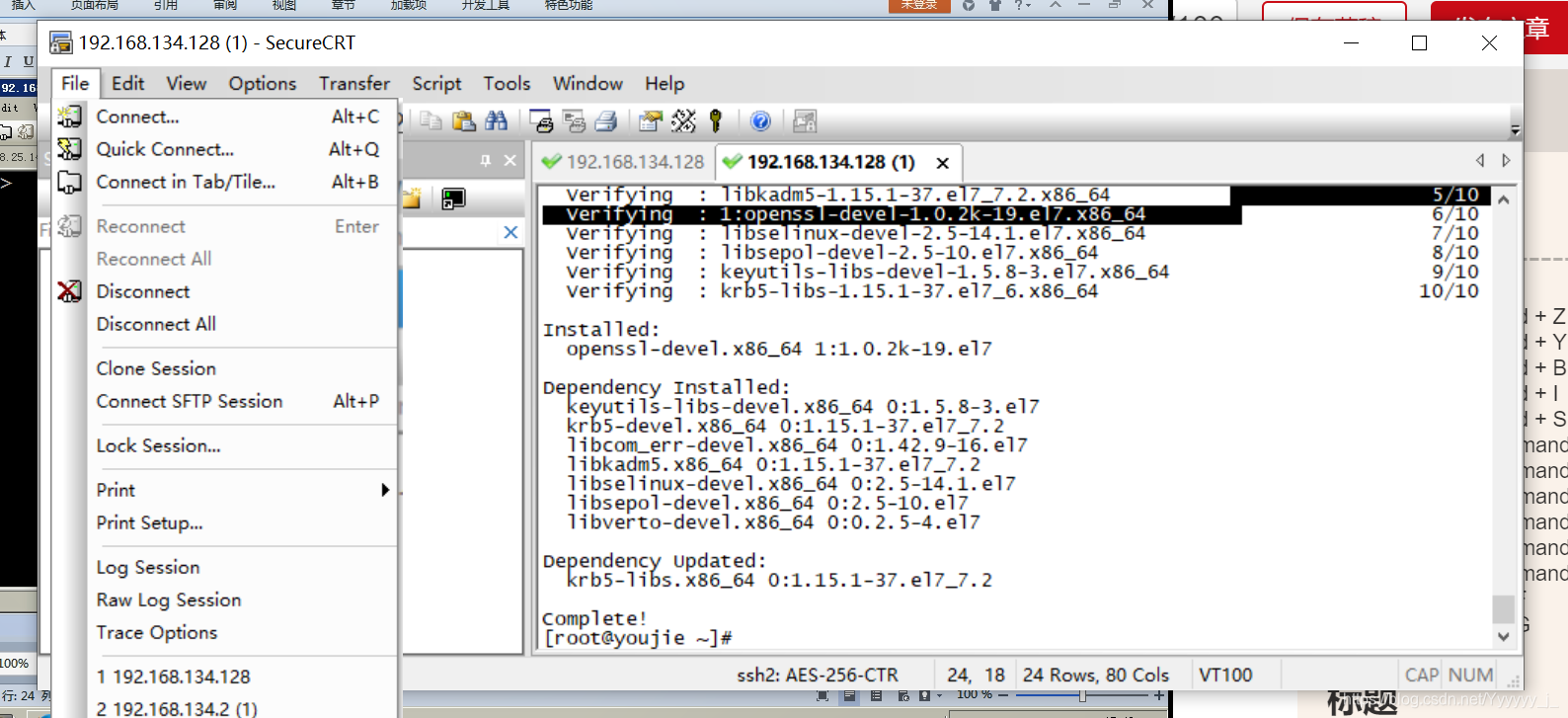This screenshot has width=1568, height=718.
Task: Click terminal scrollbar down arrow
Action: click(x=1503, y=637)
